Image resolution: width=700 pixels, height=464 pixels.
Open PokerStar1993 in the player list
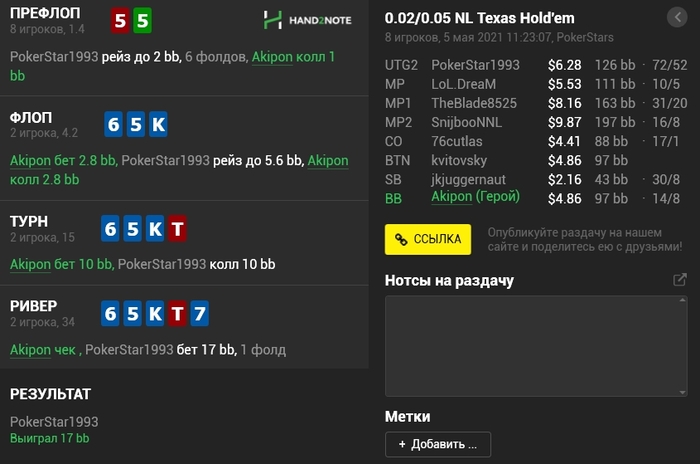pos(475,65)
